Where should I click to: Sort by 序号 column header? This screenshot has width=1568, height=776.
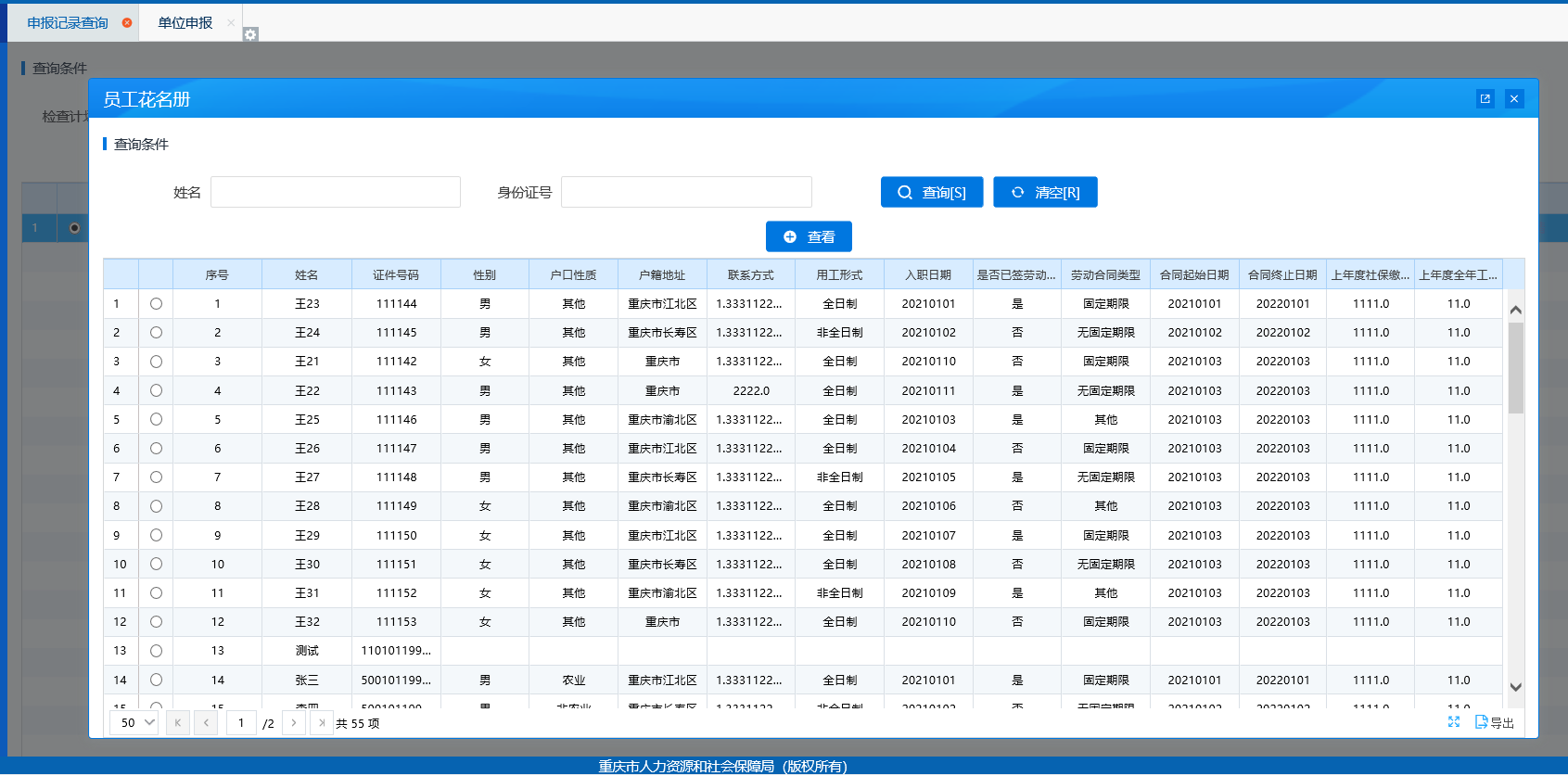pyautogui.click(x=217, y=275)
